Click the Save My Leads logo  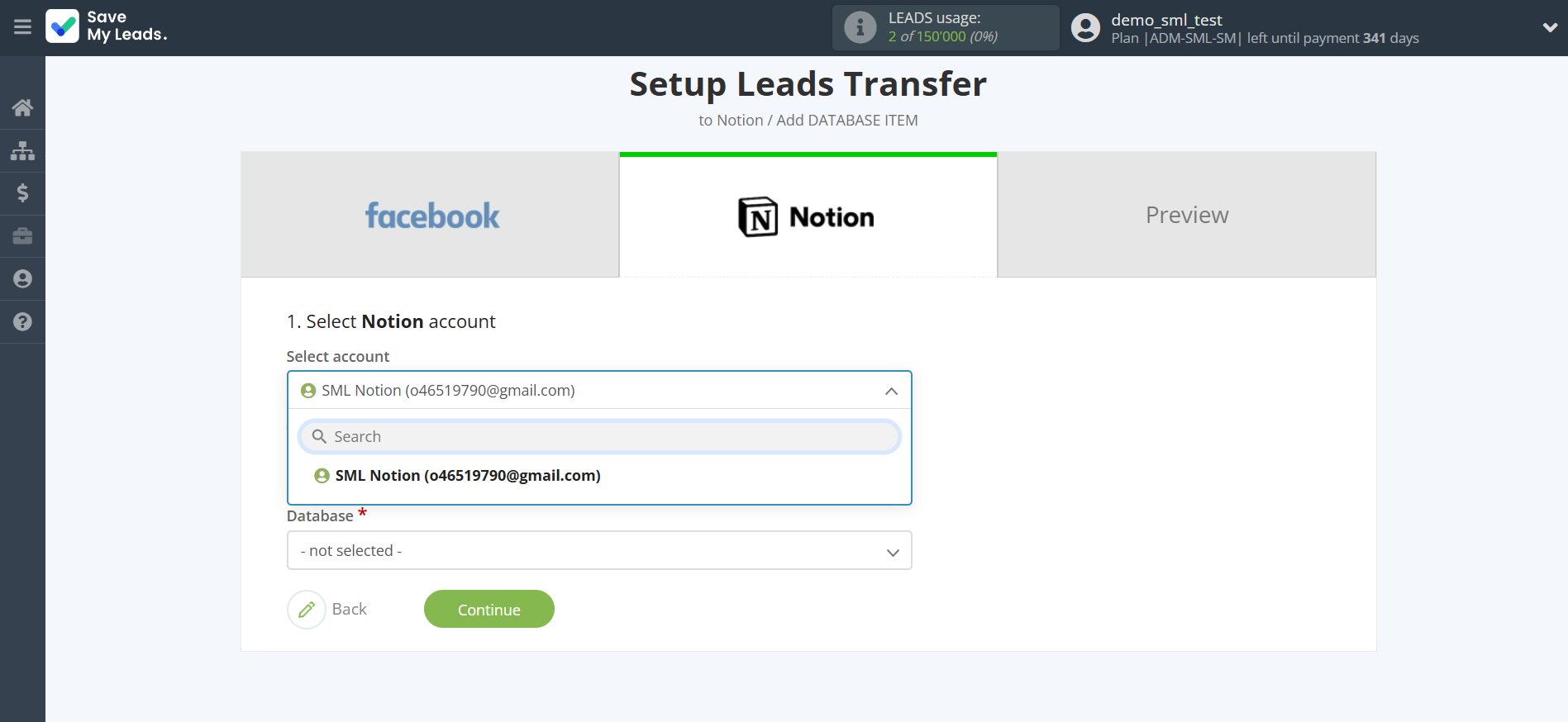[x=107, y=26]
